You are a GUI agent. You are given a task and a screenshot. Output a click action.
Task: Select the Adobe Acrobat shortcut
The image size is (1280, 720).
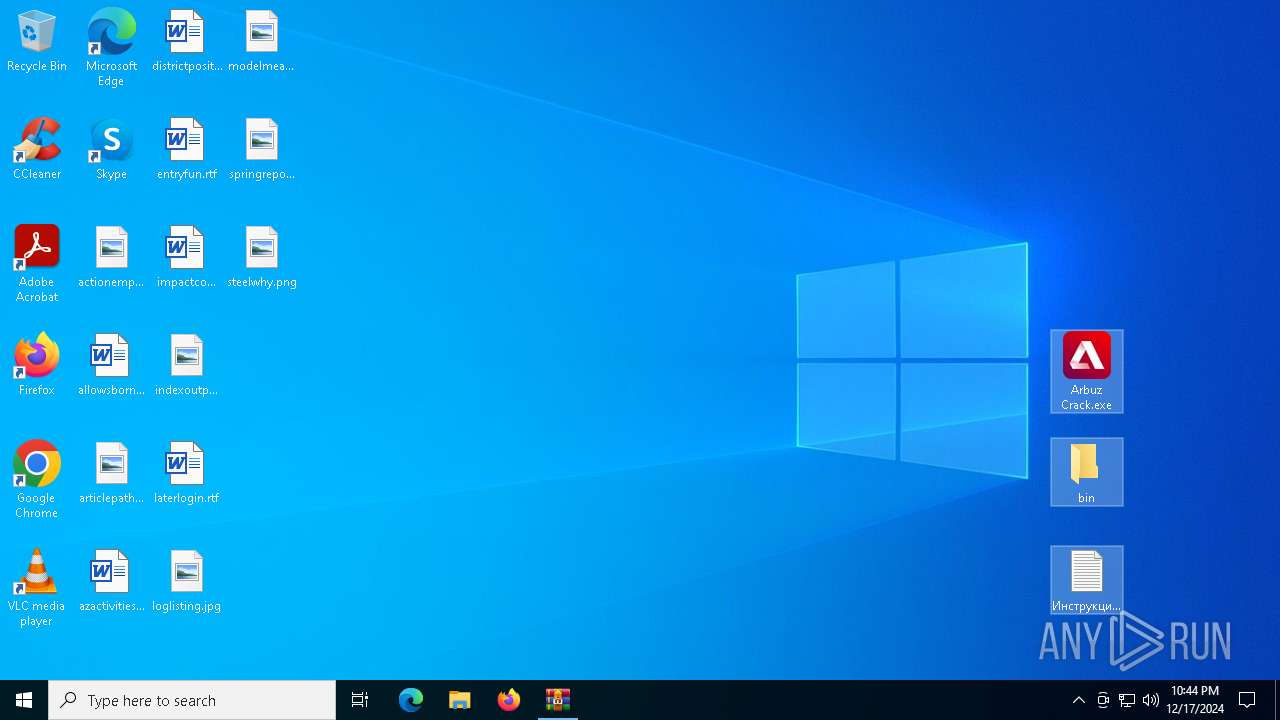pyautogui.click(x=37, y=264)
